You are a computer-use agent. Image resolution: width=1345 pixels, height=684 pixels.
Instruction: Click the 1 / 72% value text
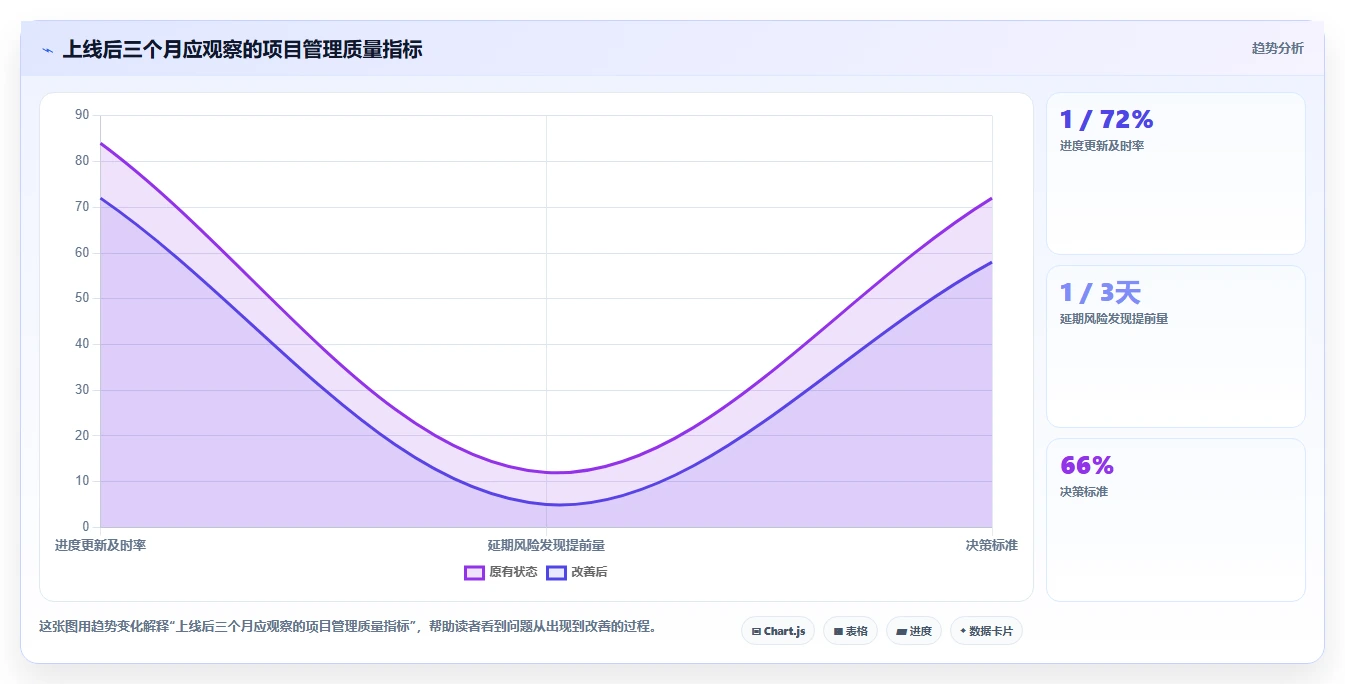click(x=1106, y=119)
